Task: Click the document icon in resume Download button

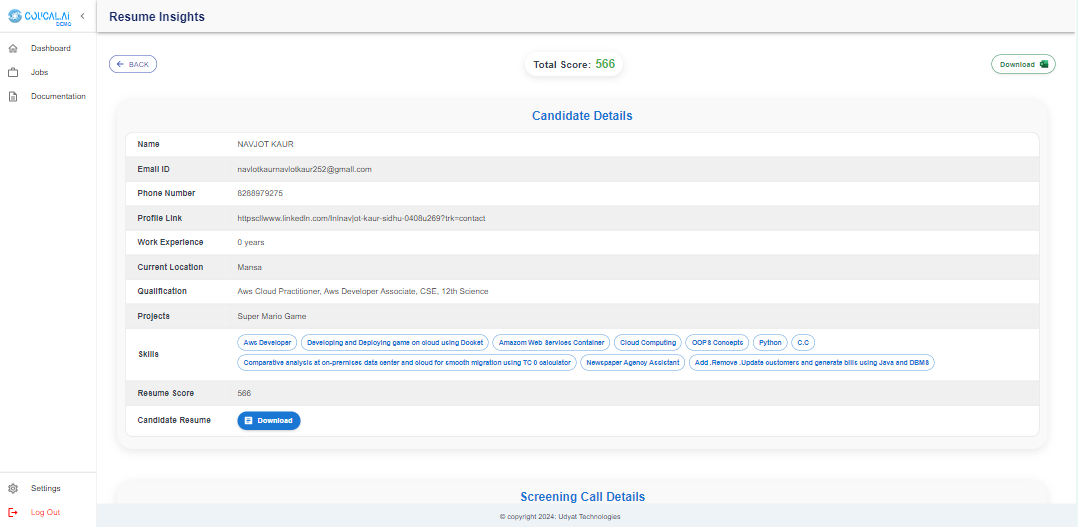Action: pos(248,421)
